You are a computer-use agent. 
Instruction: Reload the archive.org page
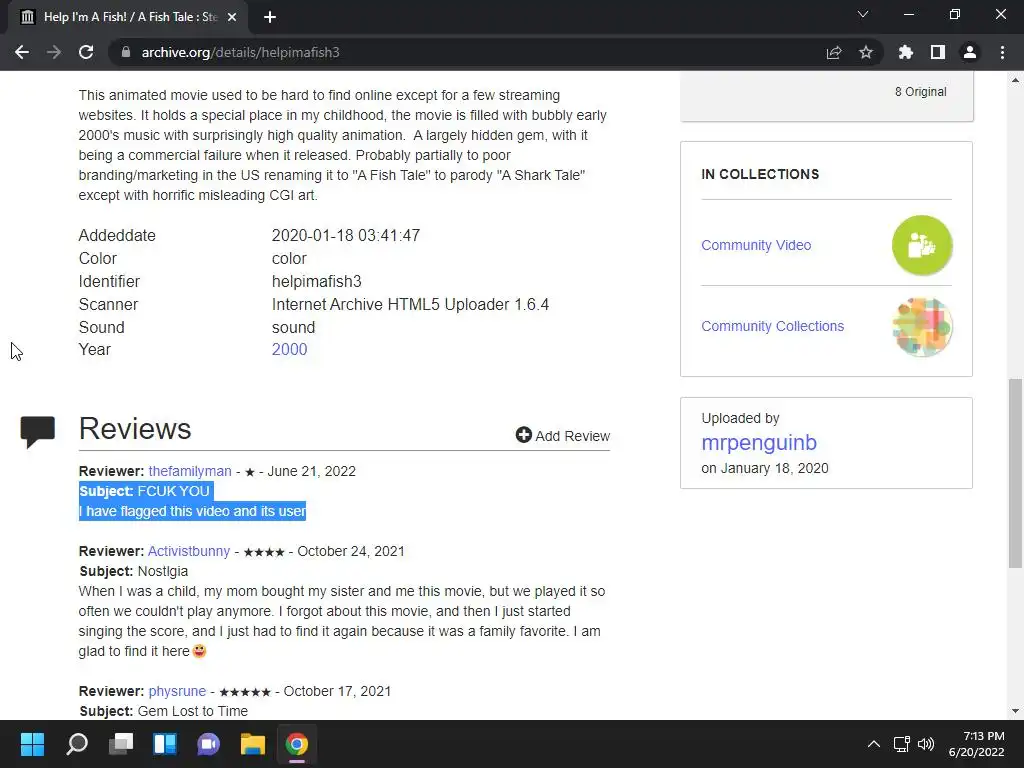tap(86, 52)
